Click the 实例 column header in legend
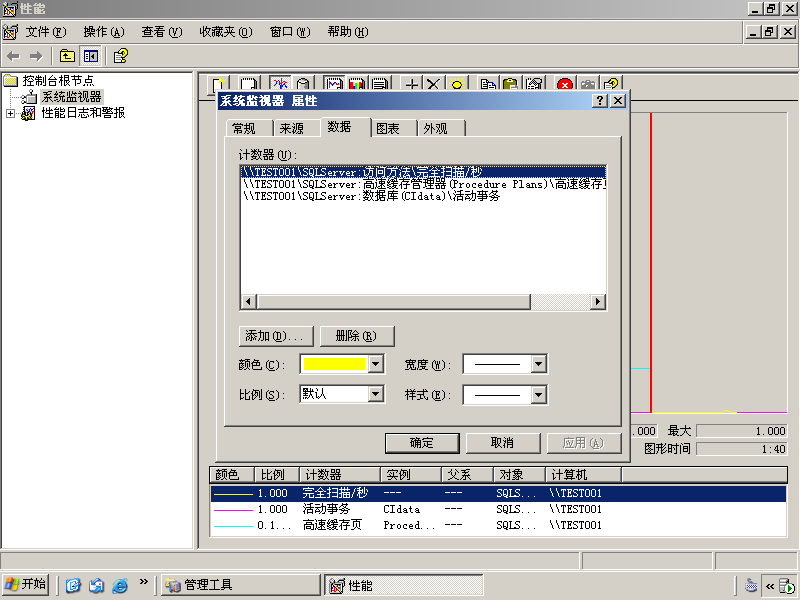This screenshot has height=600, width=800. tap(411, 475)
